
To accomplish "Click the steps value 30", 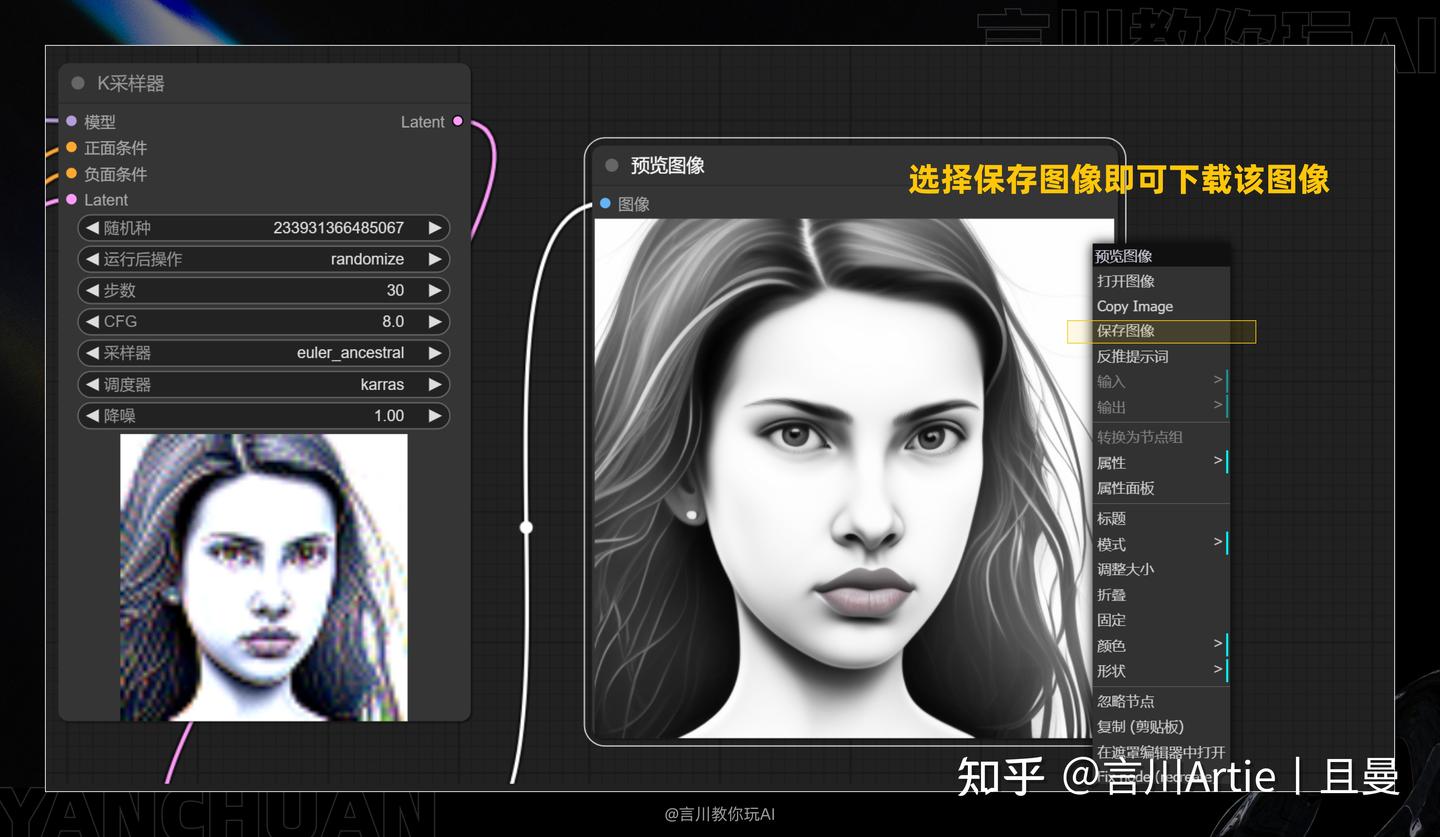I will coord(396,291).
